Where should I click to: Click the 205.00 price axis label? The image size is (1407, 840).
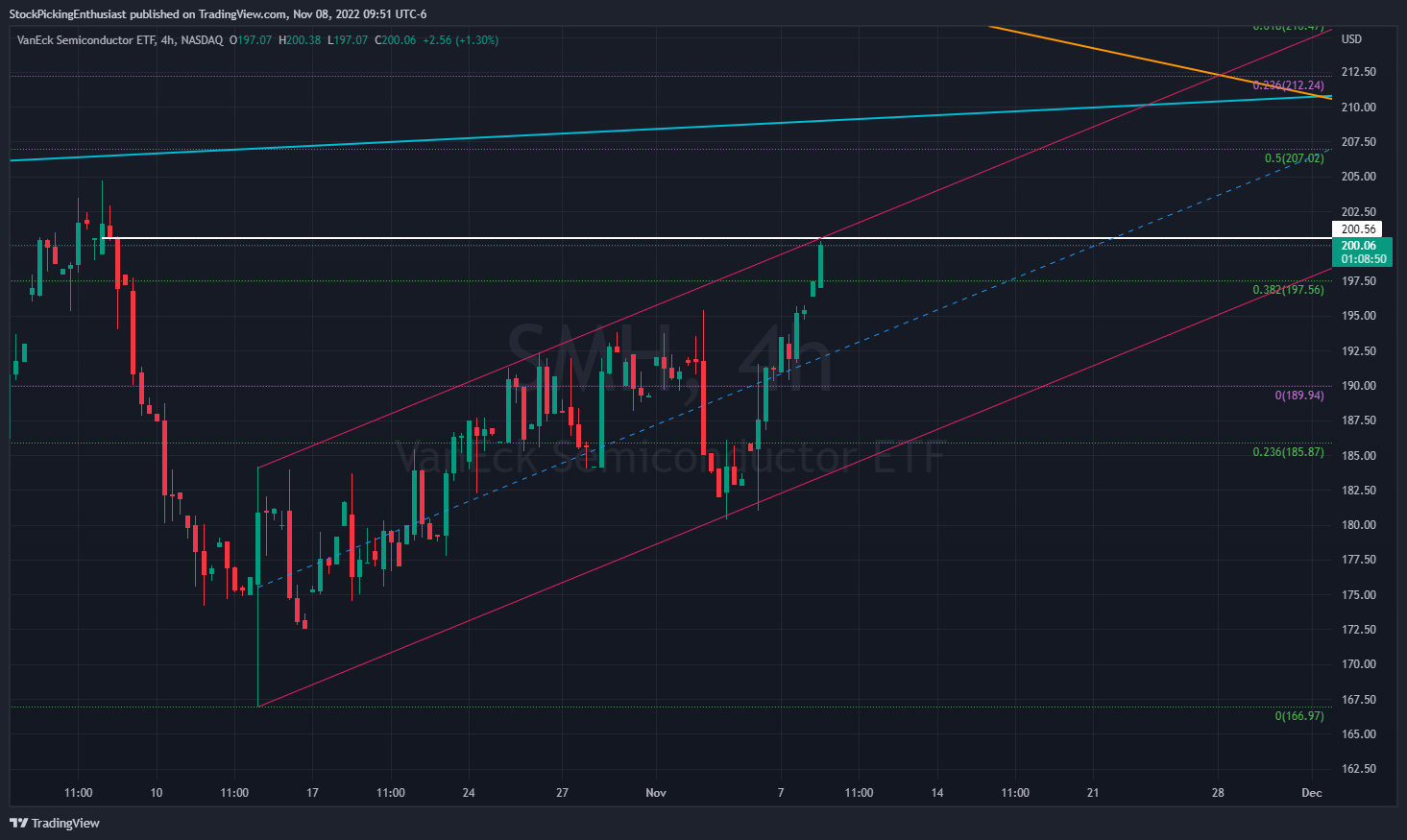point(1358,177)
